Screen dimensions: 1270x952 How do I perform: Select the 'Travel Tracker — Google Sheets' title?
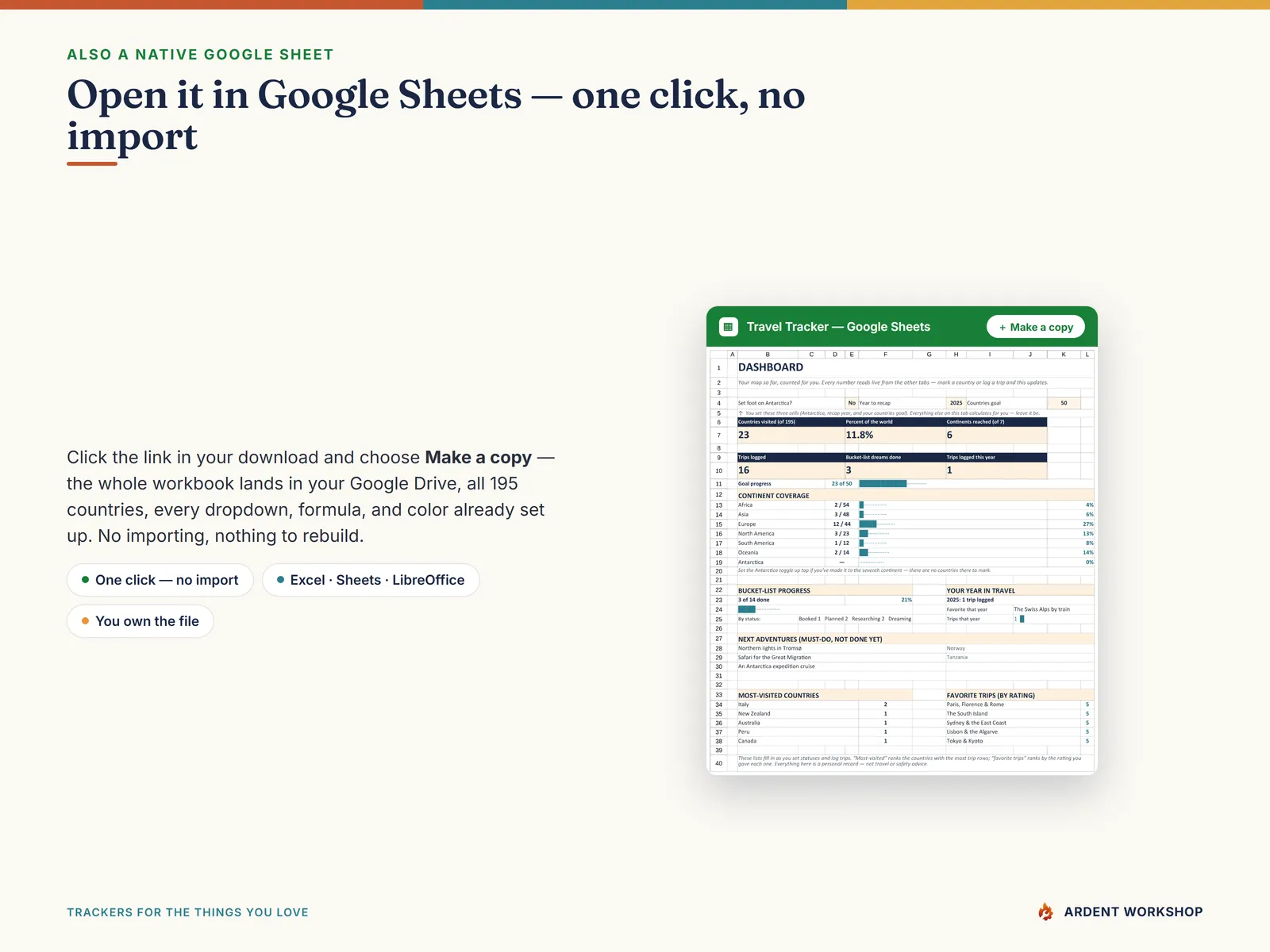tap(838, 327)
